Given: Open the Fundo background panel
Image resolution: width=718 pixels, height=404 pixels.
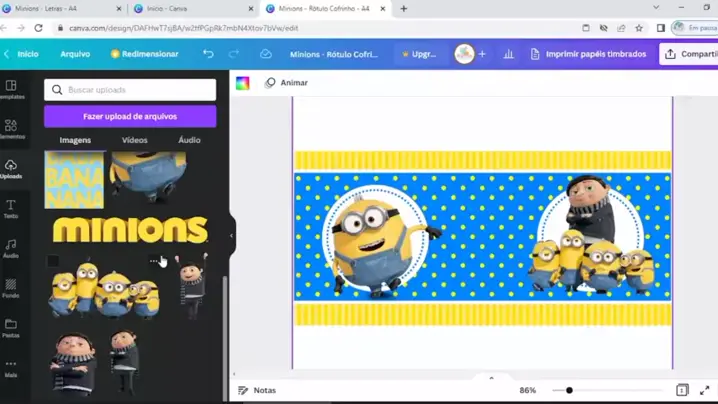Looking at the screenshot, I should click(x=11, y=288).
